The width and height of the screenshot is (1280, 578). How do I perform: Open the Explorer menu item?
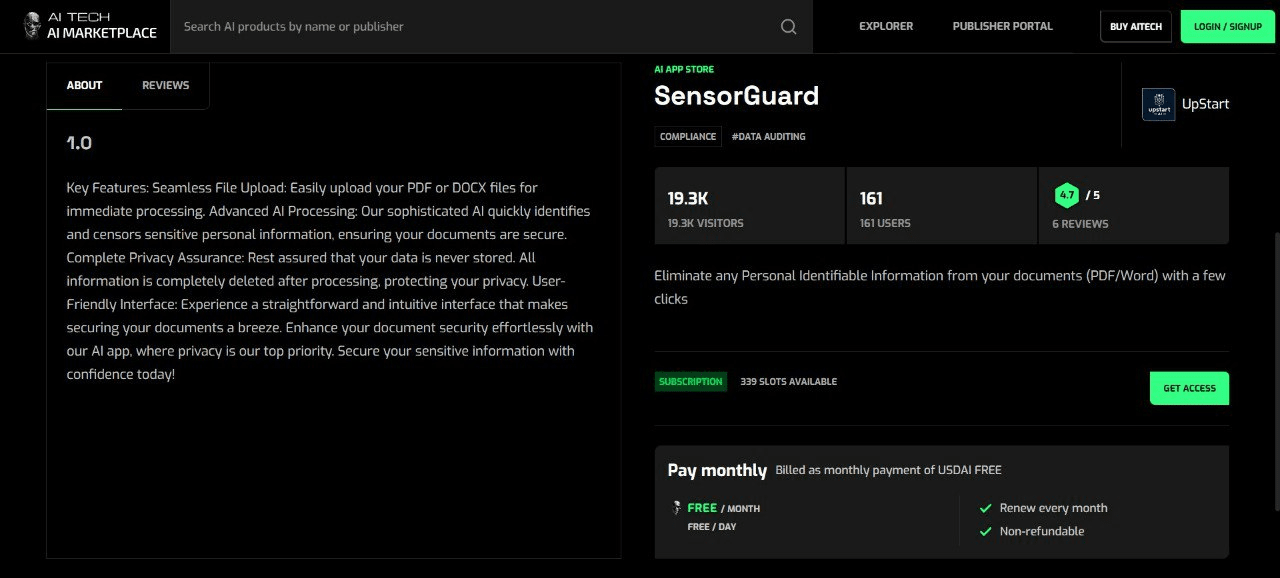point(885,27)
